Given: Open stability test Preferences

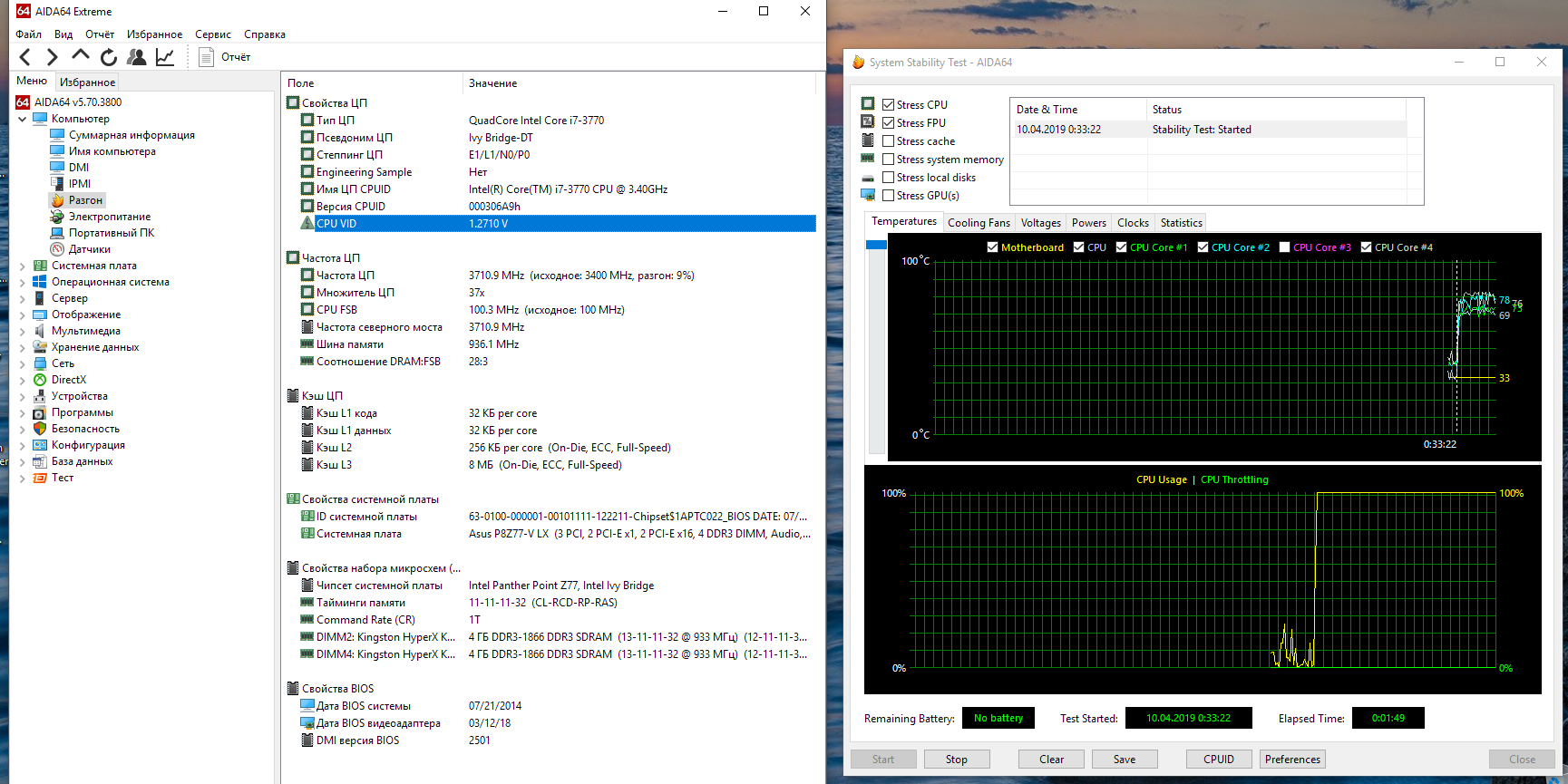Looking at the screenshot, I should pos(1292,760).
